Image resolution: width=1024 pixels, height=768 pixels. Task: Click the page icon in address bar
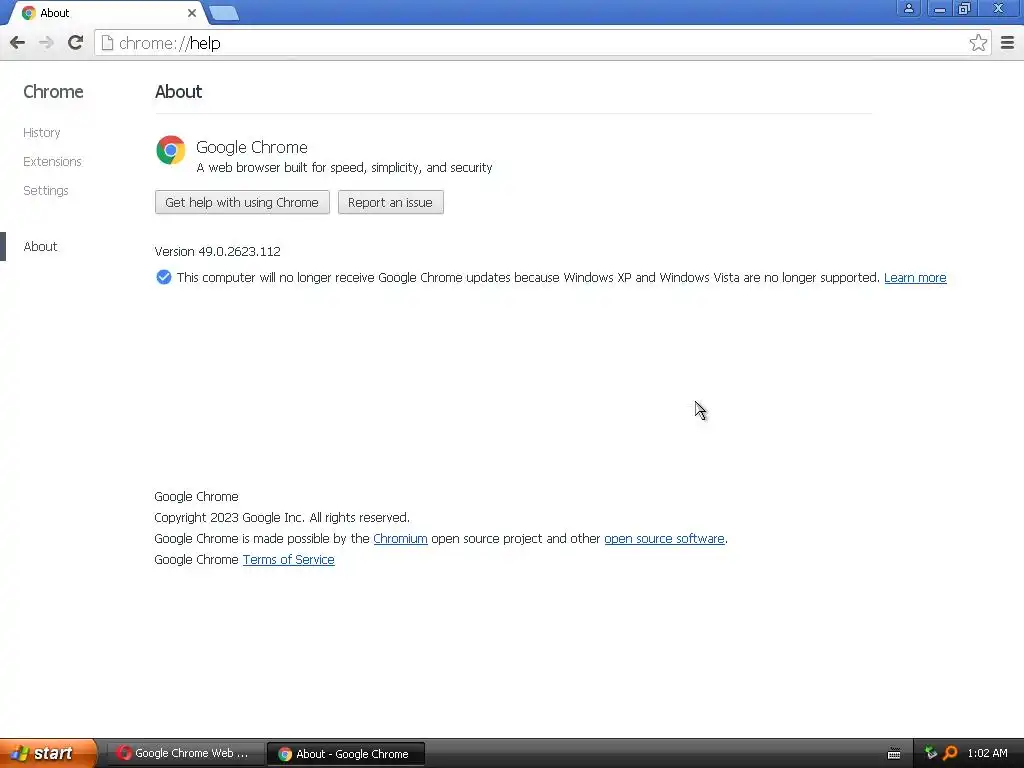tap(107, 43)
